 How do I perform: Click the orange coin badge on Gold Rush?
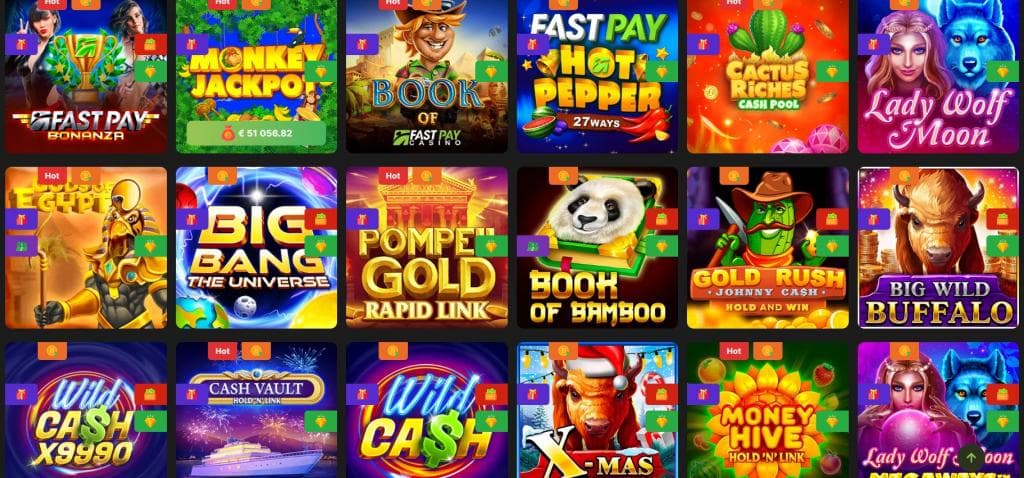(734, 176)
